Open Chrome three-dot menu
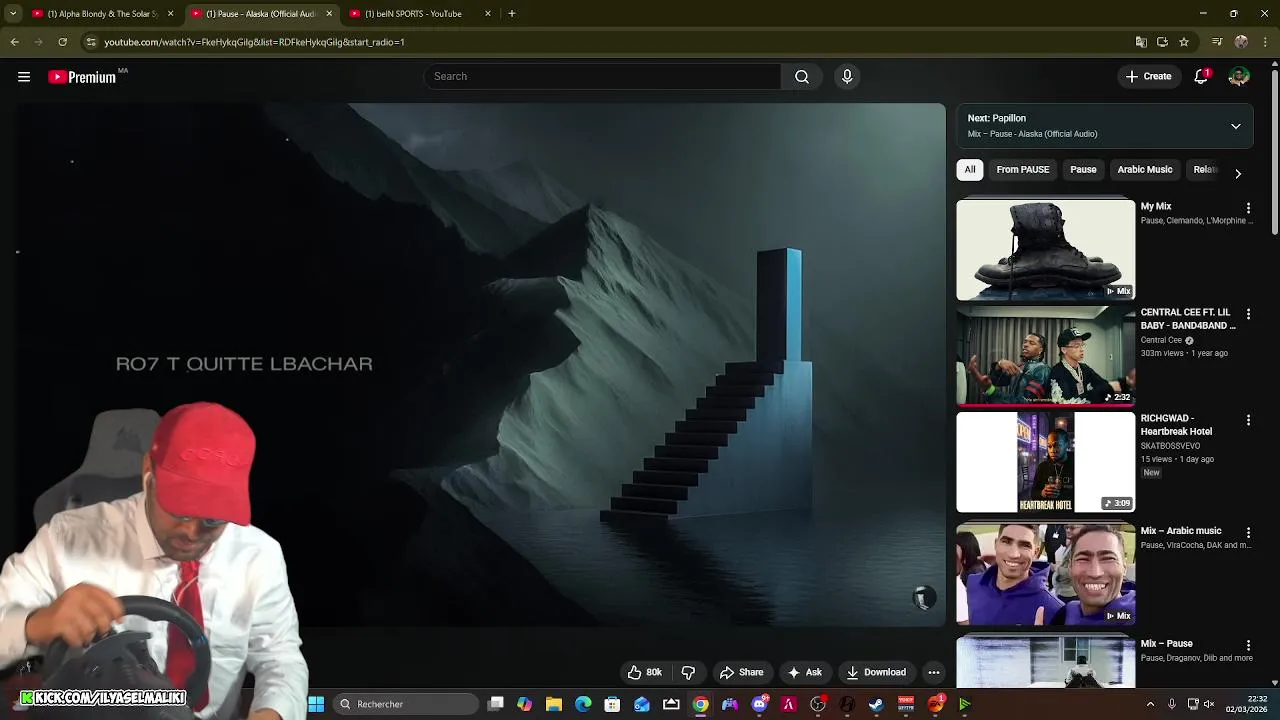This screenshot has width=1280, height=720. 1266,42
